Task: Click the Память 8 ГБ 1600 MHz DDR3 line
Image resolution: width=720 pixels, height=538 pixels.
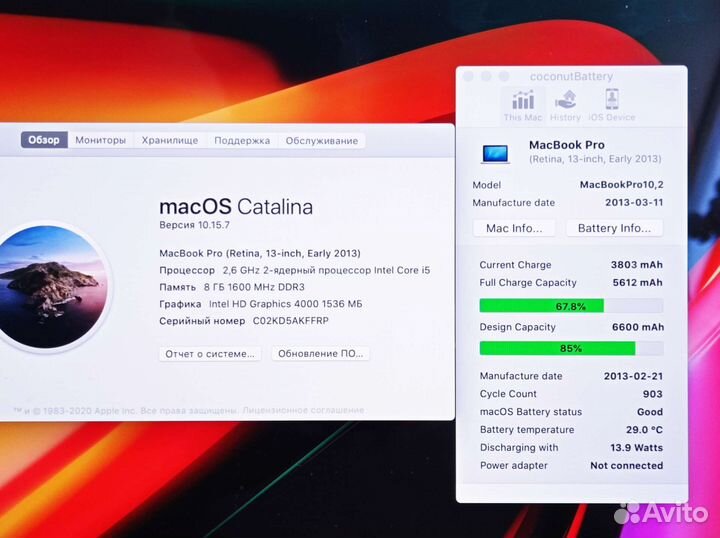Action: (x=232, y=287)
